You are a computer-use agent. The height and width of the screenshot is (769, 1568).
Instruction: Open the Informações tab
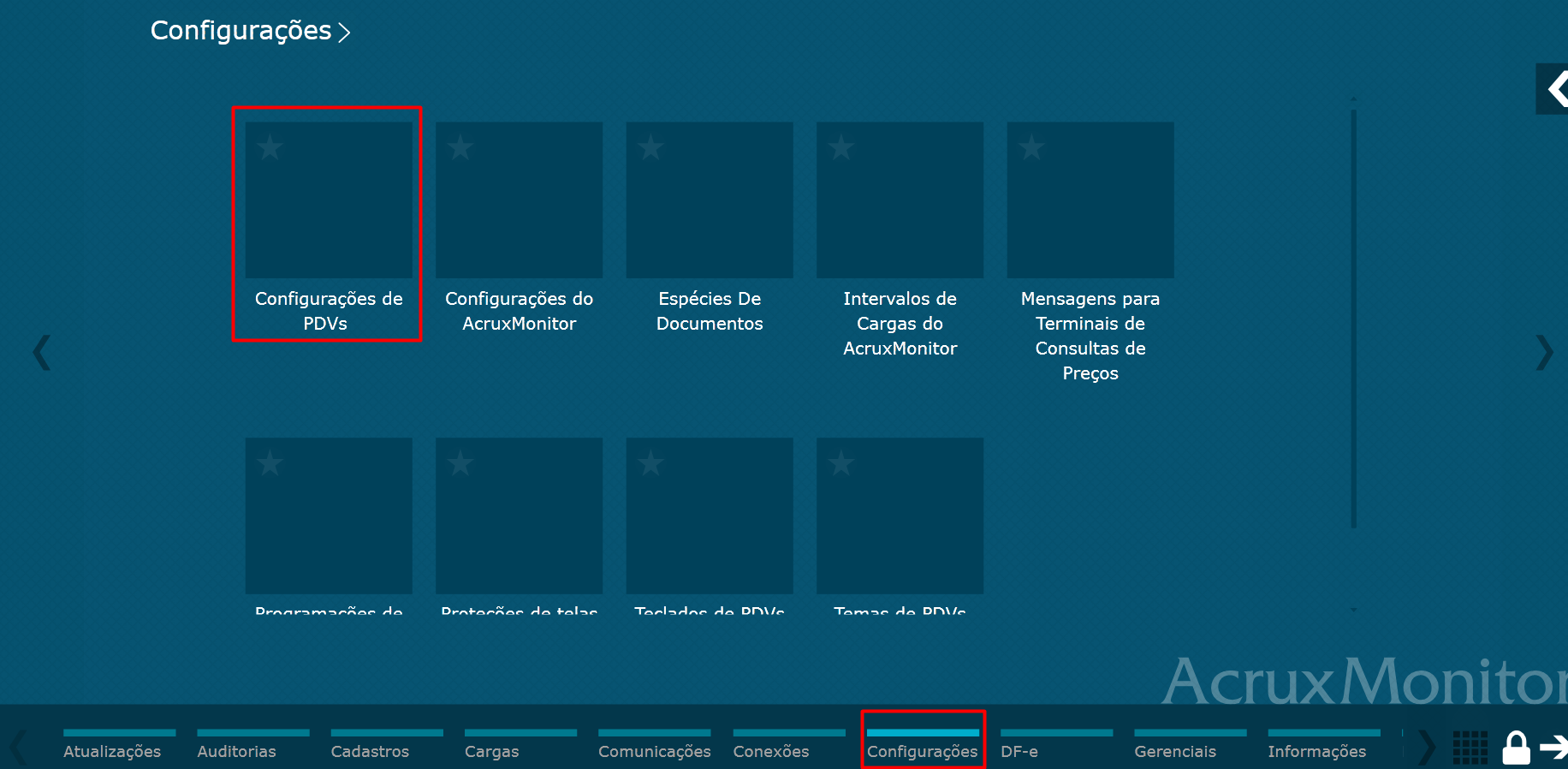coord(1324,744)
